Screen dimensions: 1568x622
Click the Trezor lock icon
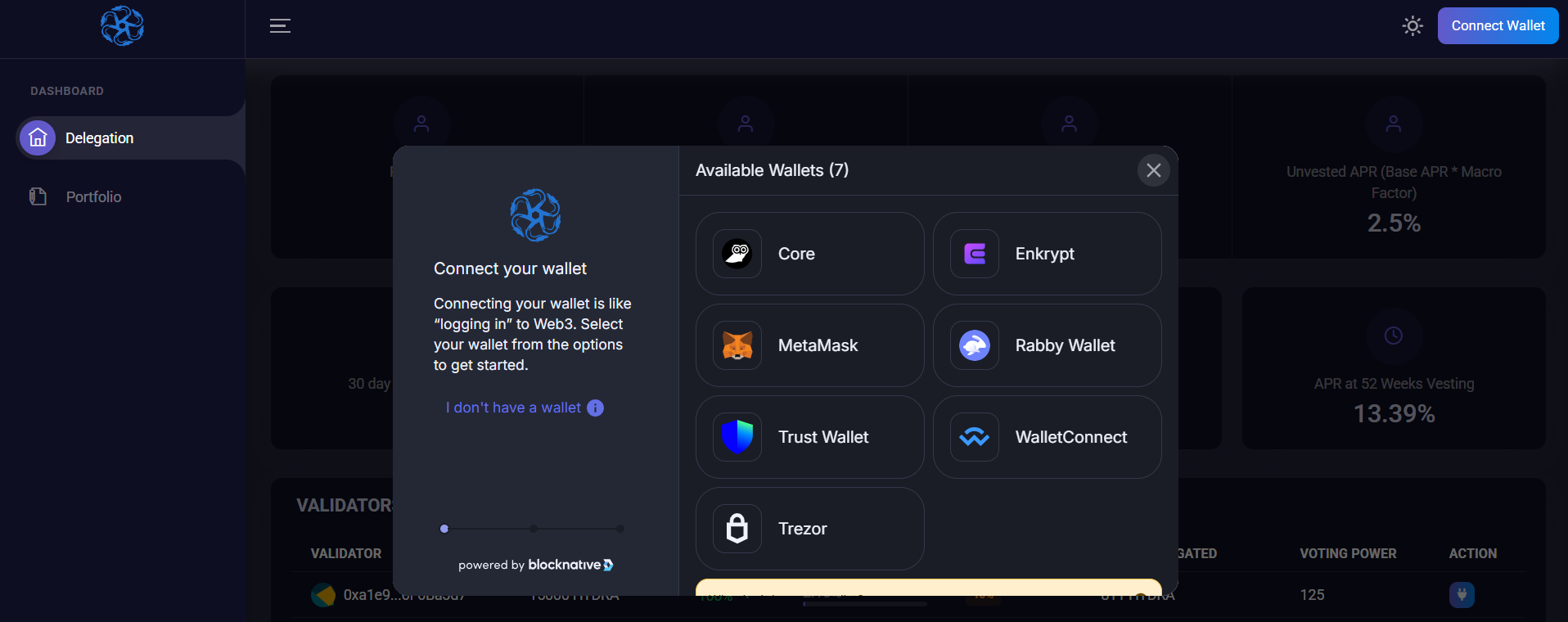(x=737, y=529)
